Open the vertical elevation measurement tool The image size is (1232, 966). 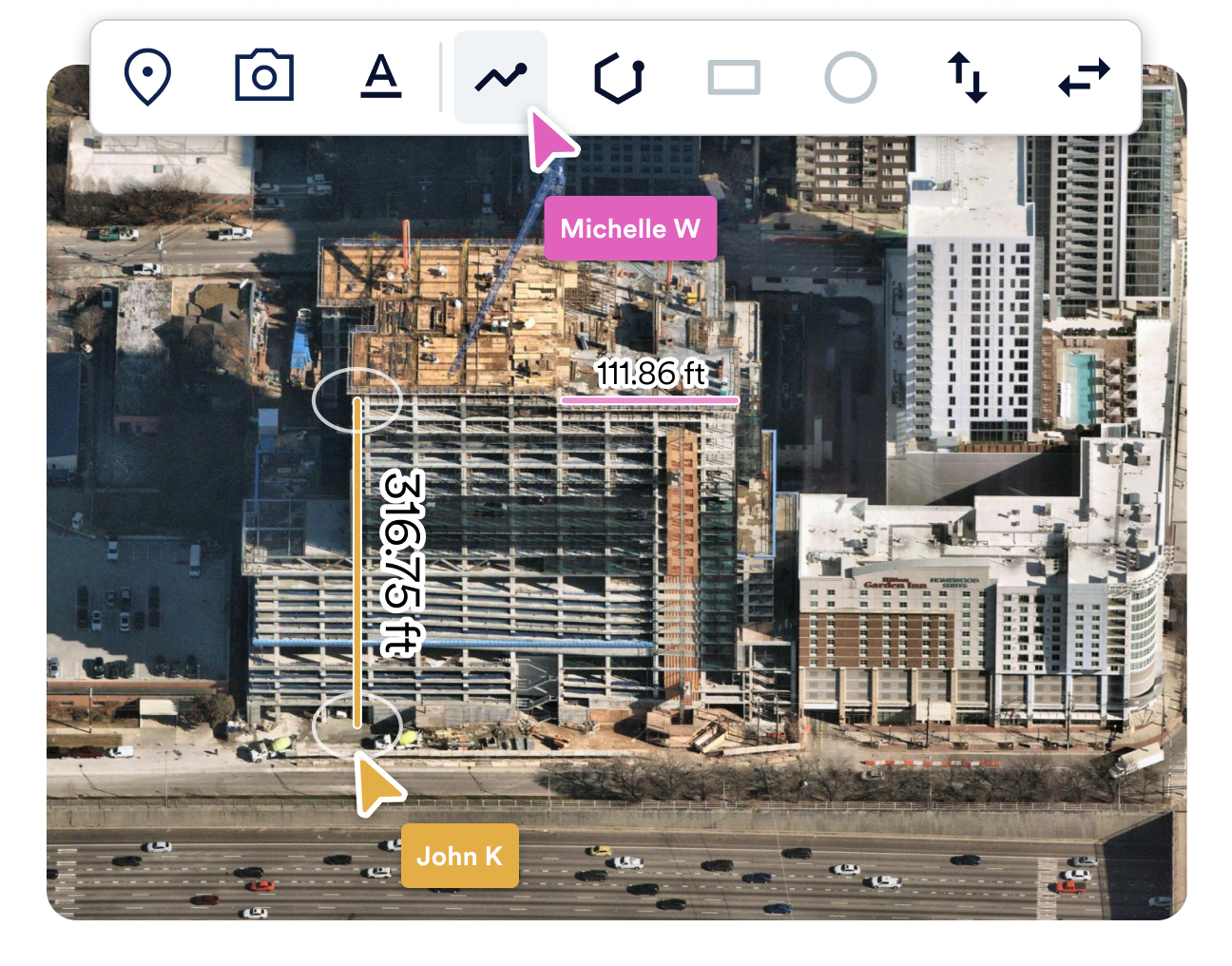pyautogui.click(x=968, y=77)
